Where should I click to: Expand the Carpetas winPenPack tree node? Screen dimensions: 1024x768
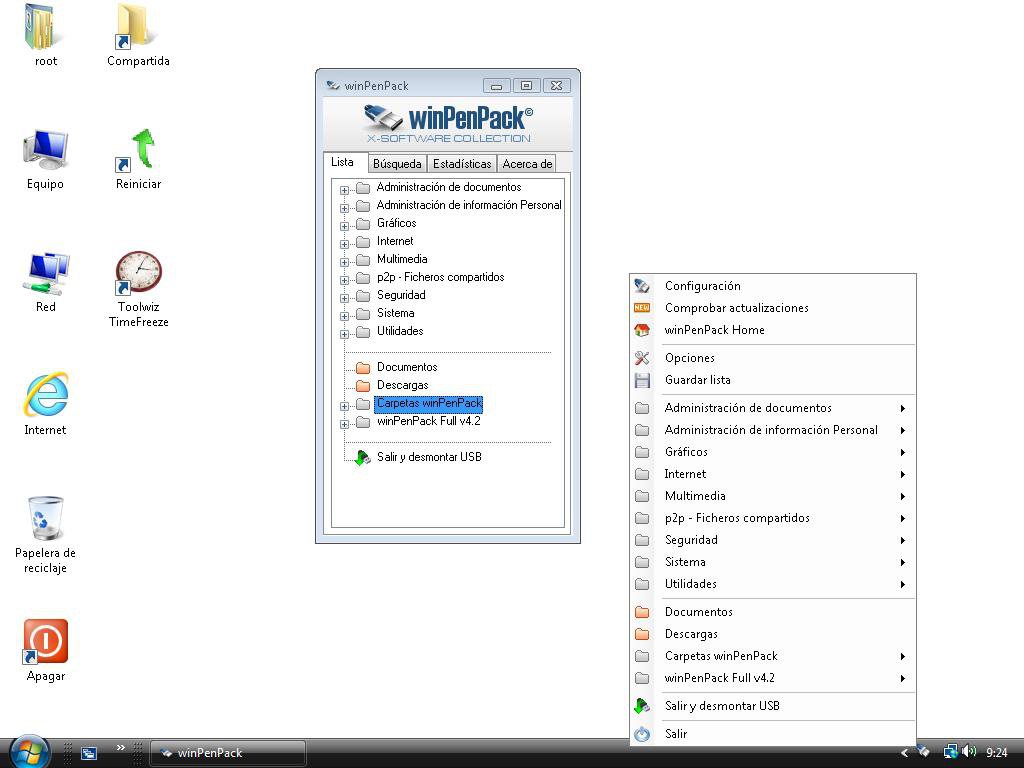pyautogui.click(x=344, y=406)
